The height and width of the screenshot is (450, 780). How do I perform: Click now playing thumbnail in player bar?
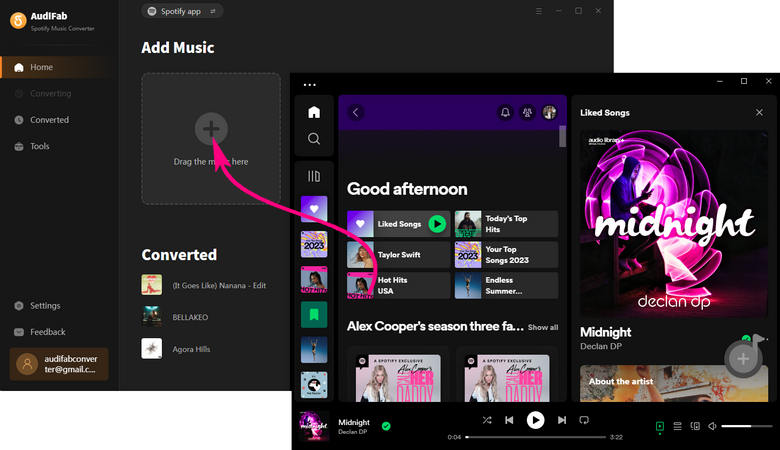(x=314, y=426)
